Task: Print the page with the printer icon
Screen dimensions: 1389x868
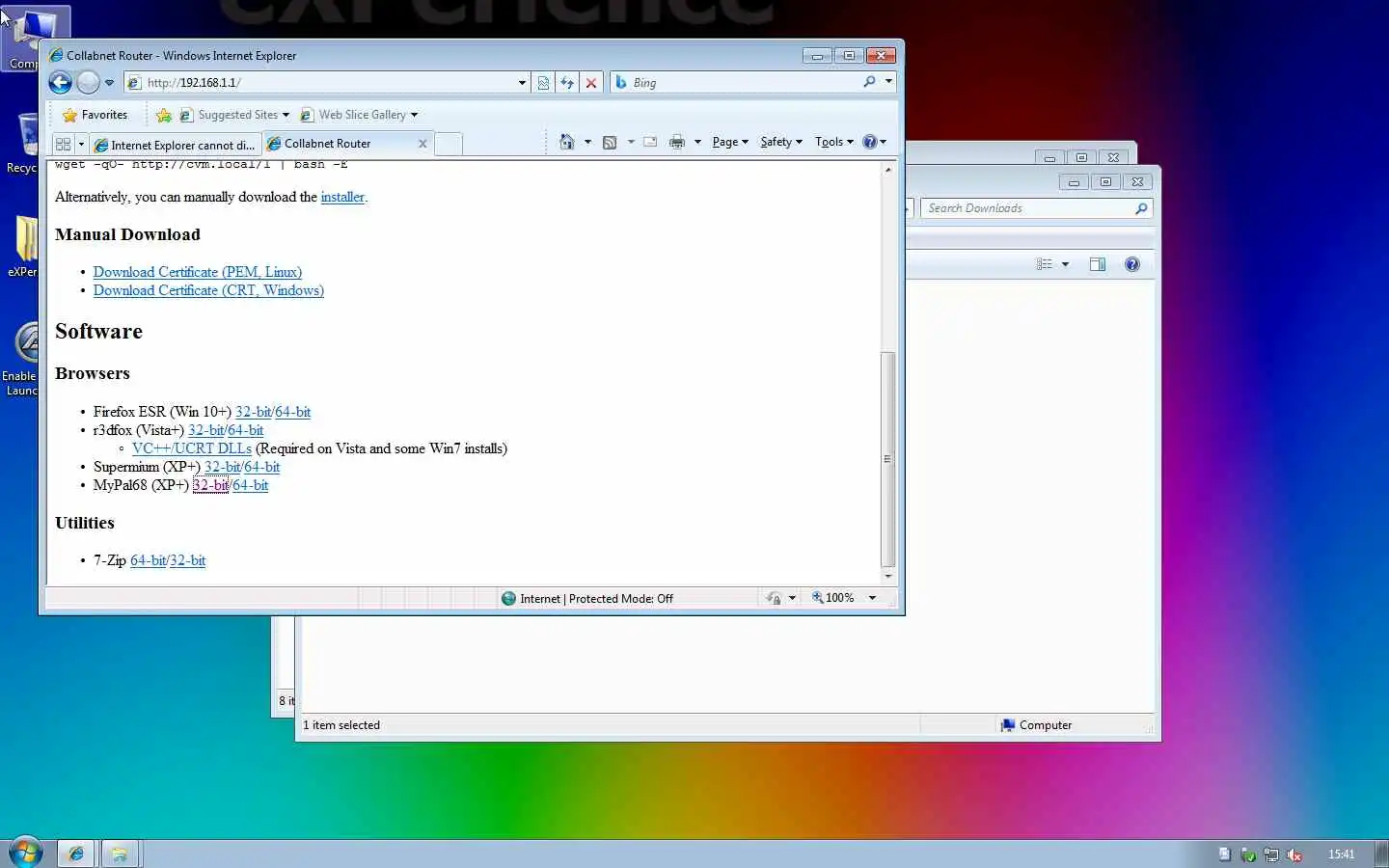Action: pyautogui.click(x=677, y=142)
